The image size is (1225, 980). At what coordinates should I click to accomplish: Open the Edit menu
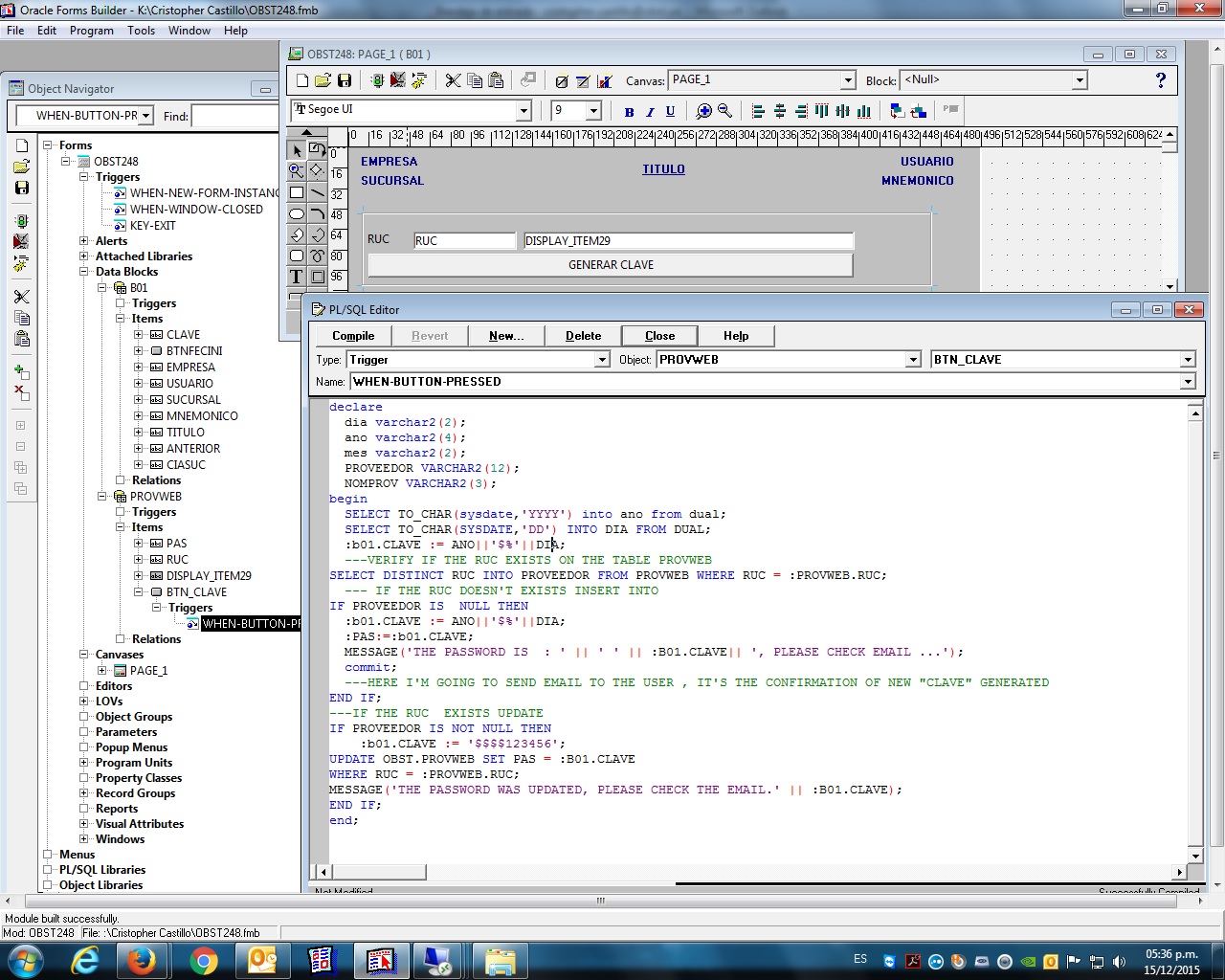47,31
